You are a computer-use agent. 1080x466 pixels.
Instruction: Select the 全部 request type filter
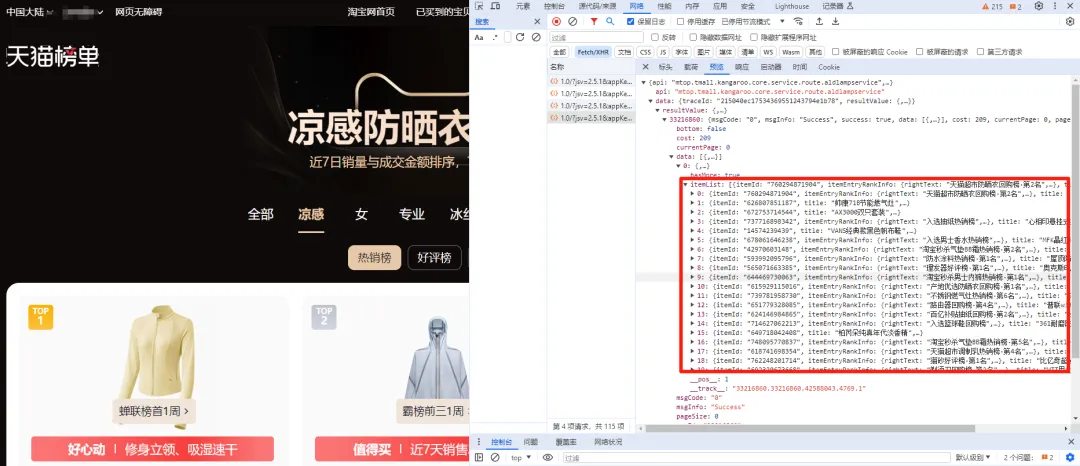(x=559, y=52)
